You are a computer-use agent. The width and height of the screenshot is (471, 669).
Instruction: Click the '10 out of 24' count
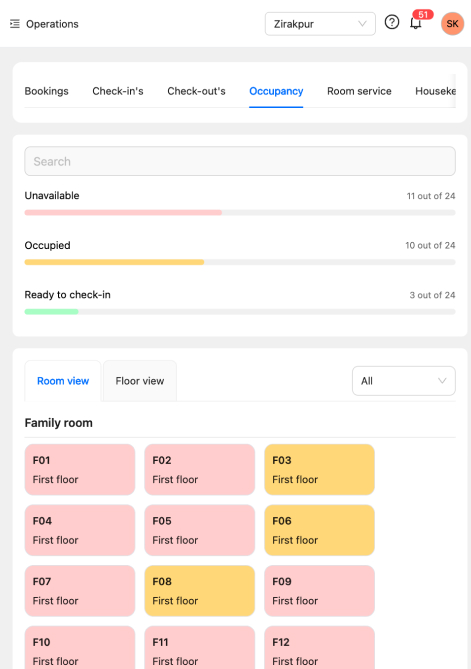430,245
